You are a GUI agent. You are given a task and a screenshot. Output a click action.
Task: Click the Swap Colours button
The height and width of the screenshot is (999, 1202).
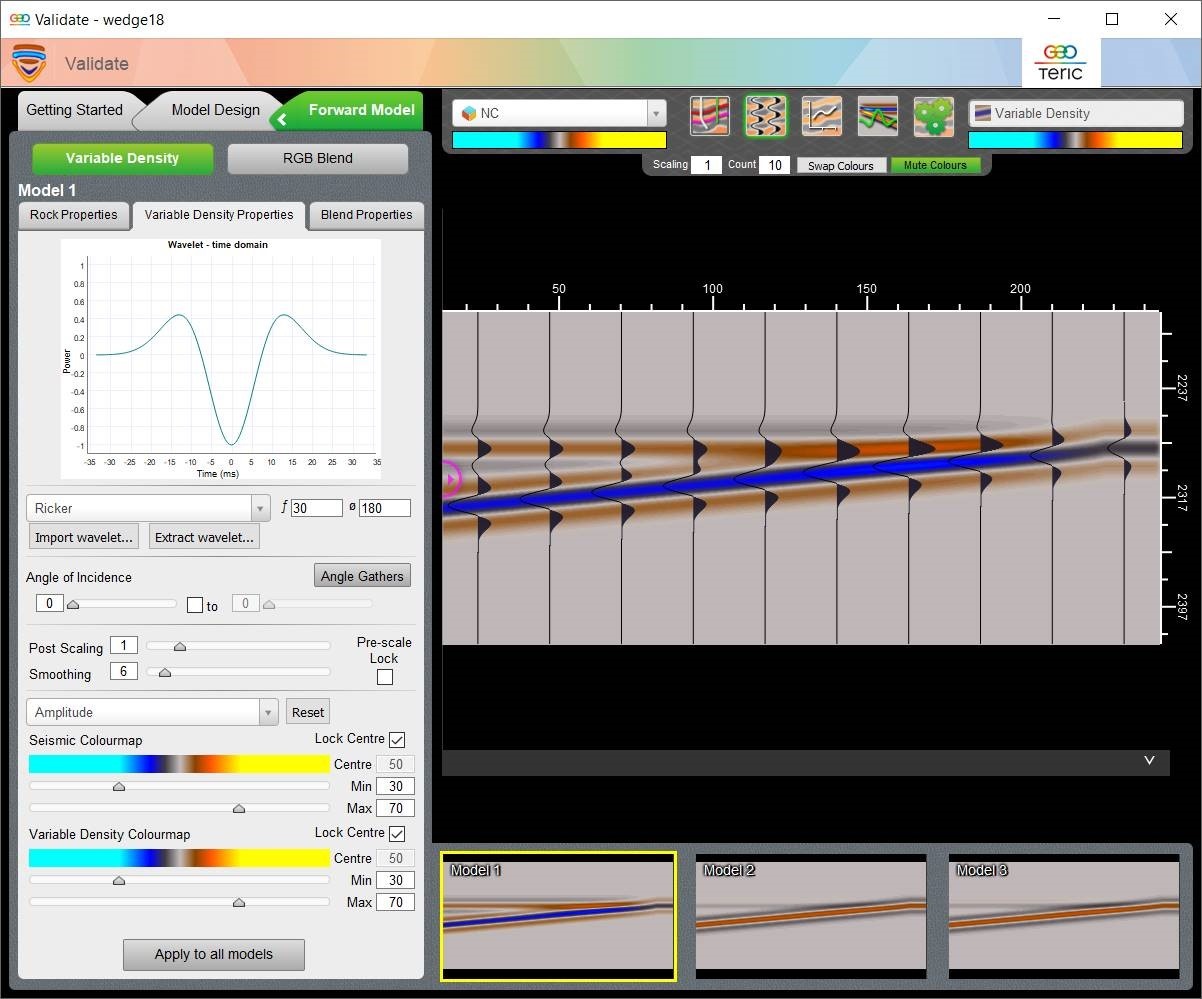click(x=840, y=165)
